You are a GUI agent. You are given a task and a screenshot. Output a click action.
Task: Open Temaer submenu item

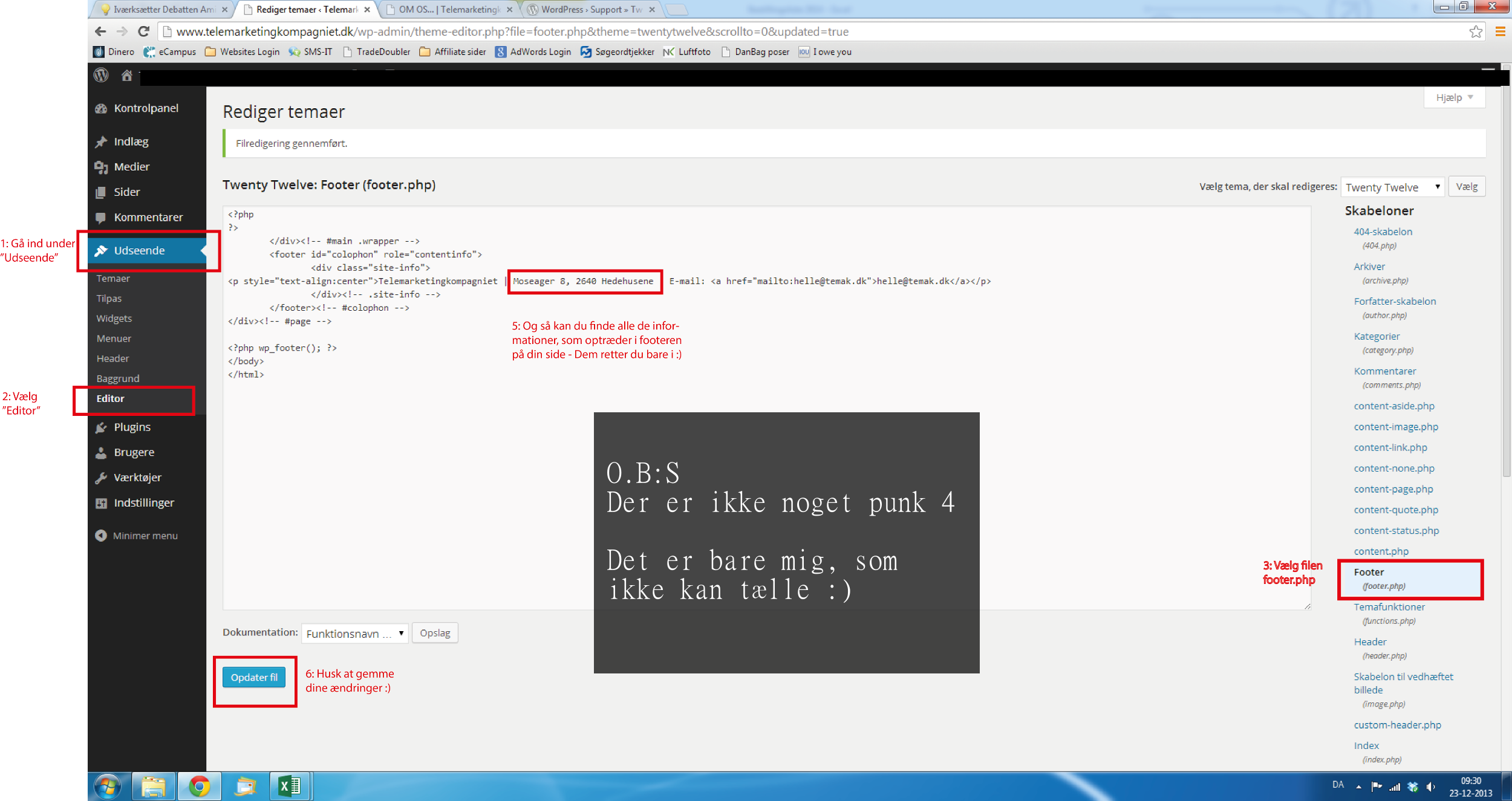(x=113, y=279)
